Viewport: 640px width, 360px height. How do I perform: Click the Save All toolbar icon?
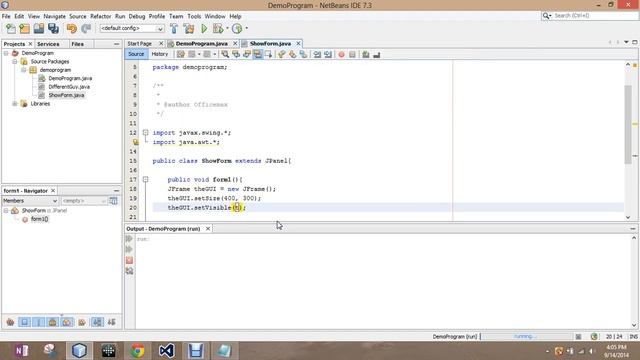tap(53, 29)
